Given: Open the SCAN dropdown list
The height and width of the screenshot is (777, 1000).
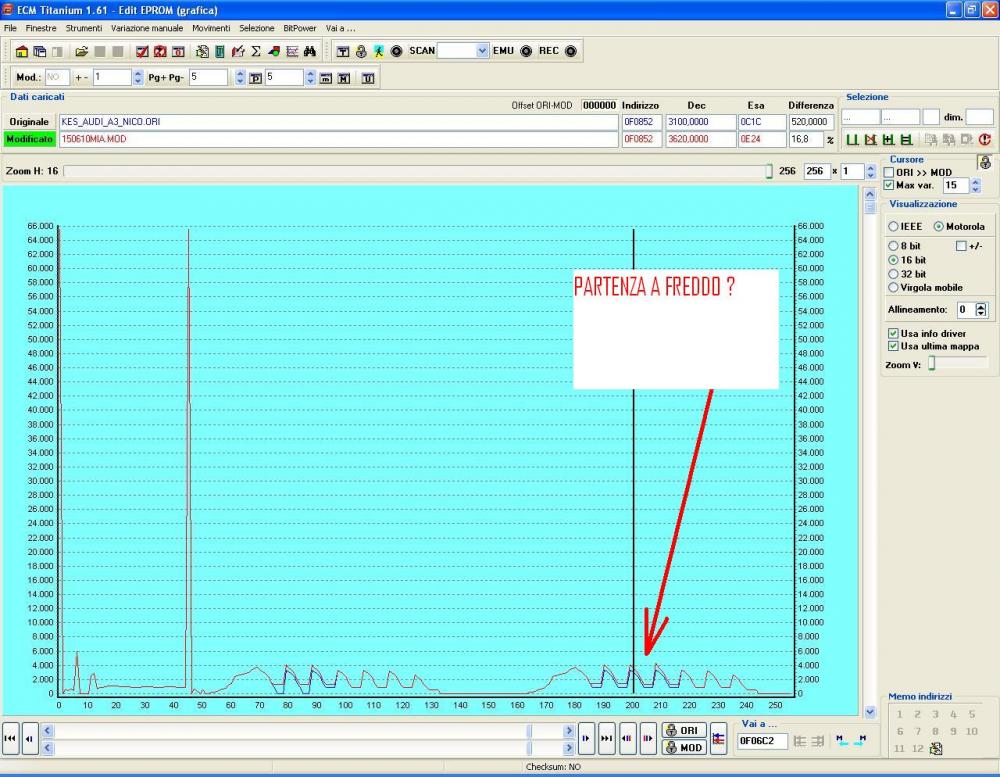Looking at the screenshot, I should tap(483, 51).
